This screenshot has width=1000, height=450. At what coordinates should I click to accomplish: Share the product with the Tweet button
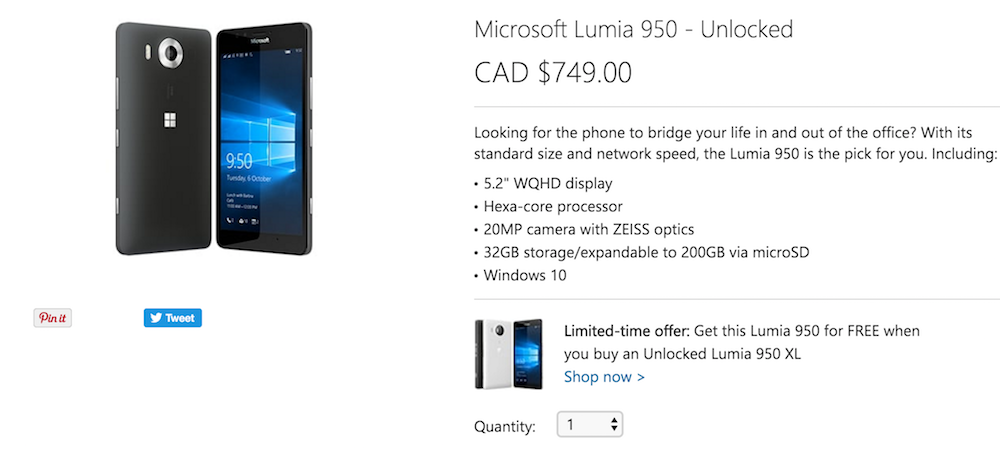click(172, 318)
